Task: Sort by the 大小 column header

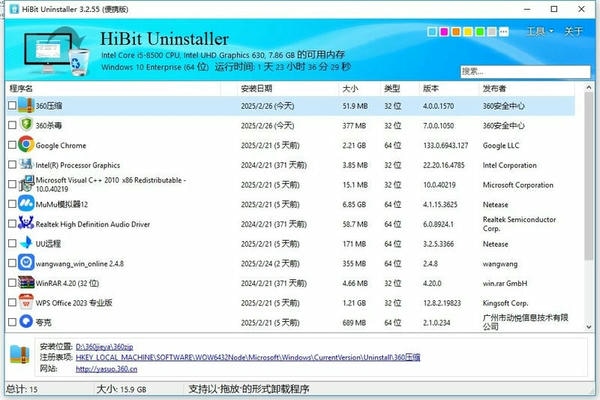Action: click(x=360, y=88)
